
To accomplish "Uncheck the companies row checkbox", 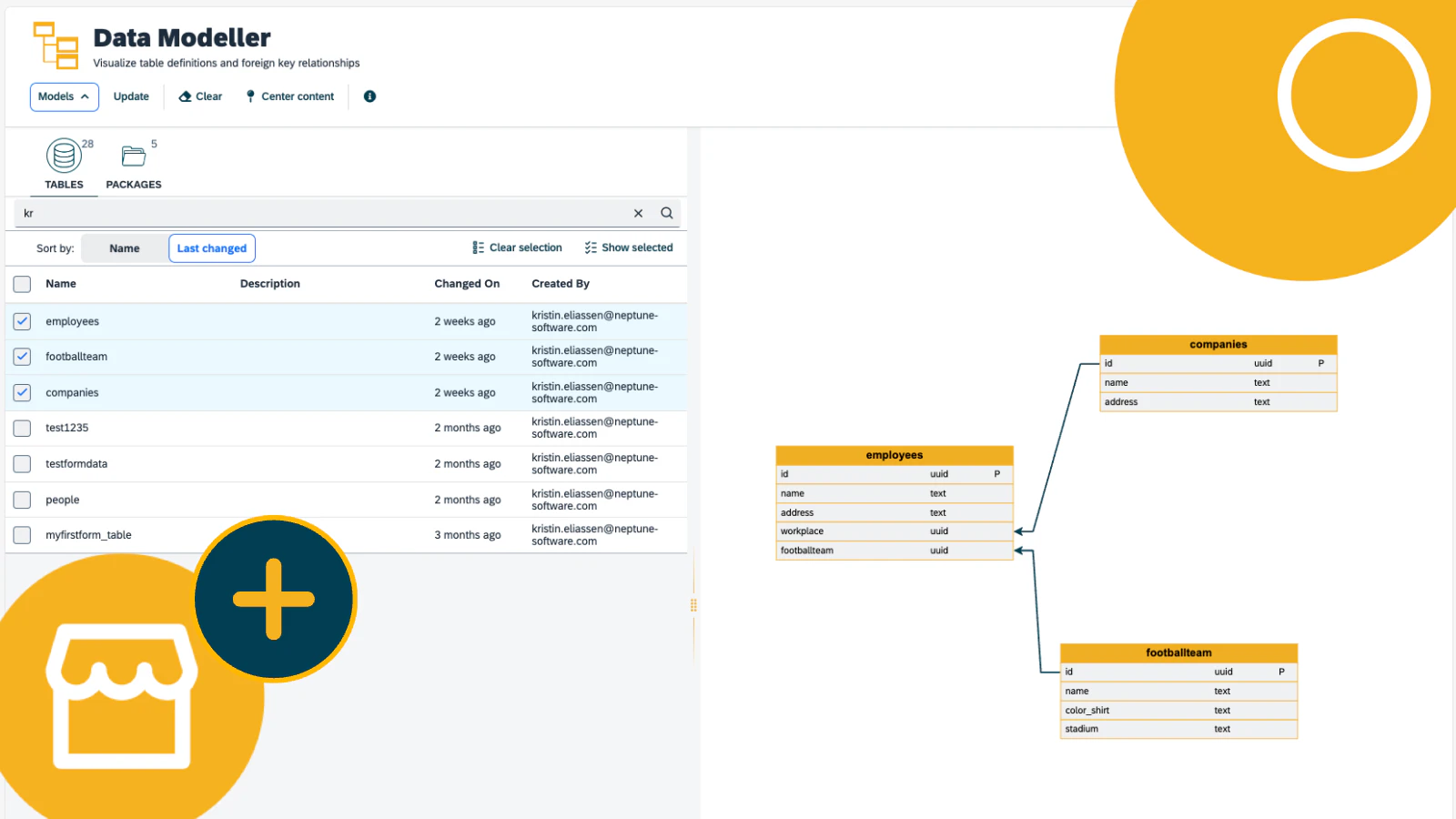I will [x=22, y=392].
